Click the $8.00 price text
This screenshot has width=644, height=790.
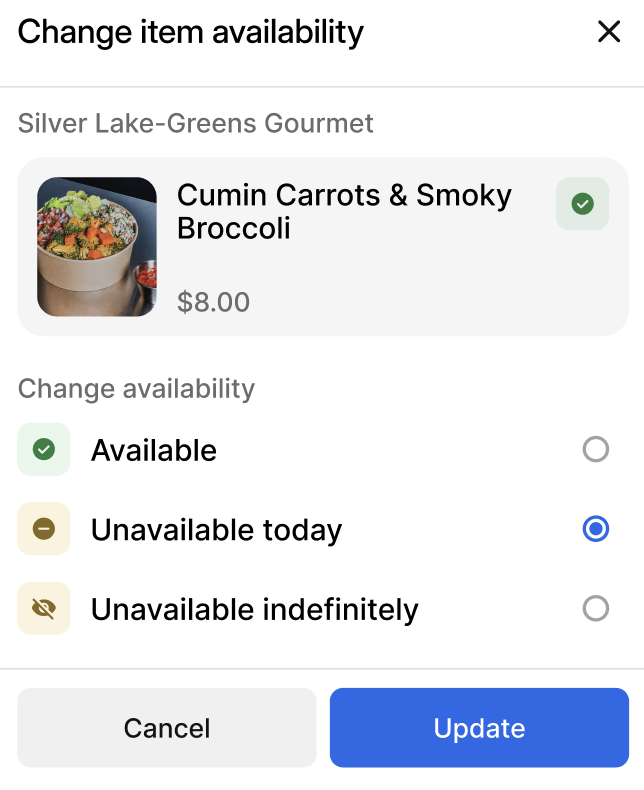click(x=213, y=302)
